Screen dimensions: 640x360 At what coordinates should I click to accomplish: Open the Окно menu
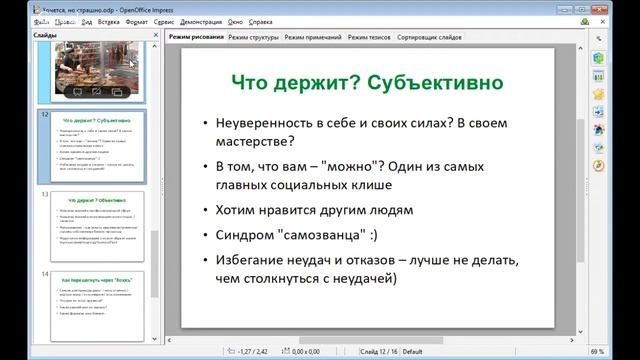tap(235, 22)
